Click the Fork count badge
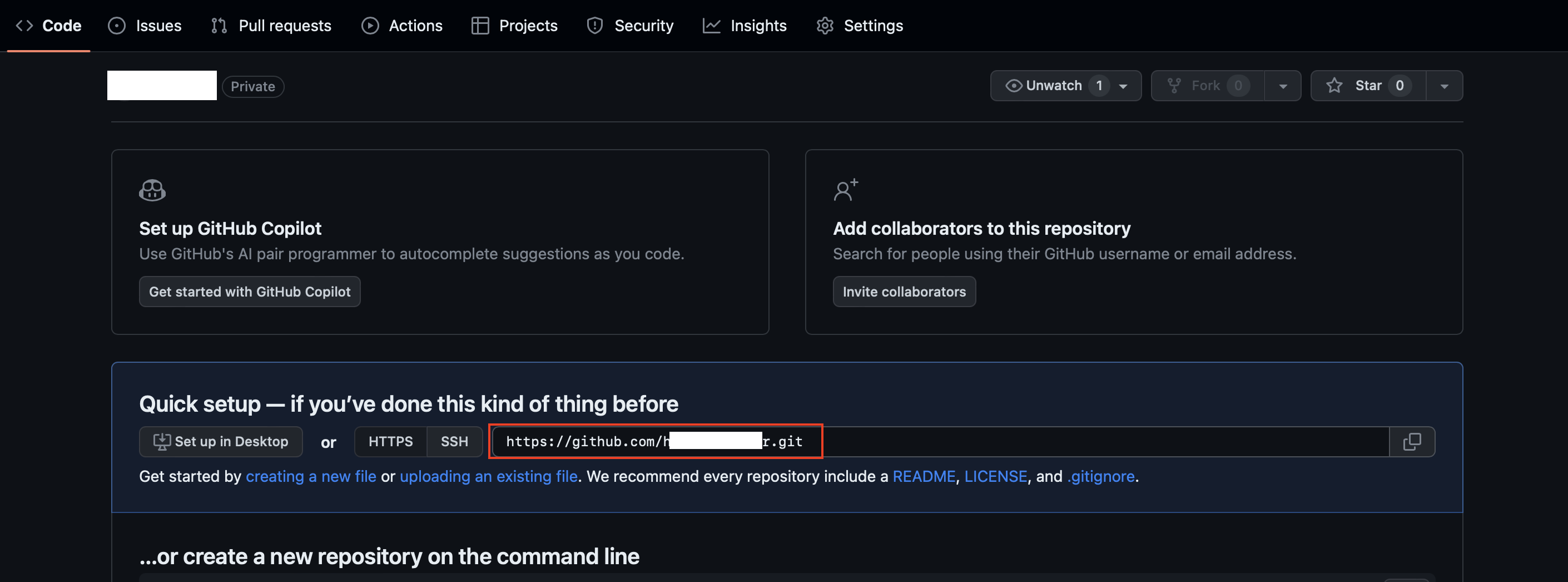This screenshot has height=582, width=1568. coord(1238,86)
